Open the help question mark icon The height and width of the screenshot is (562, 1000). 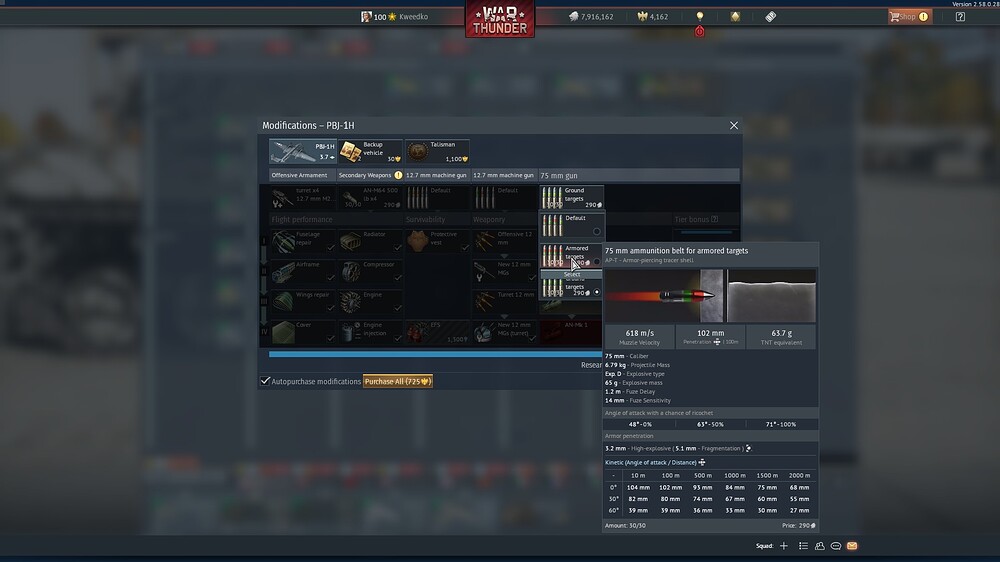point(960,17)
